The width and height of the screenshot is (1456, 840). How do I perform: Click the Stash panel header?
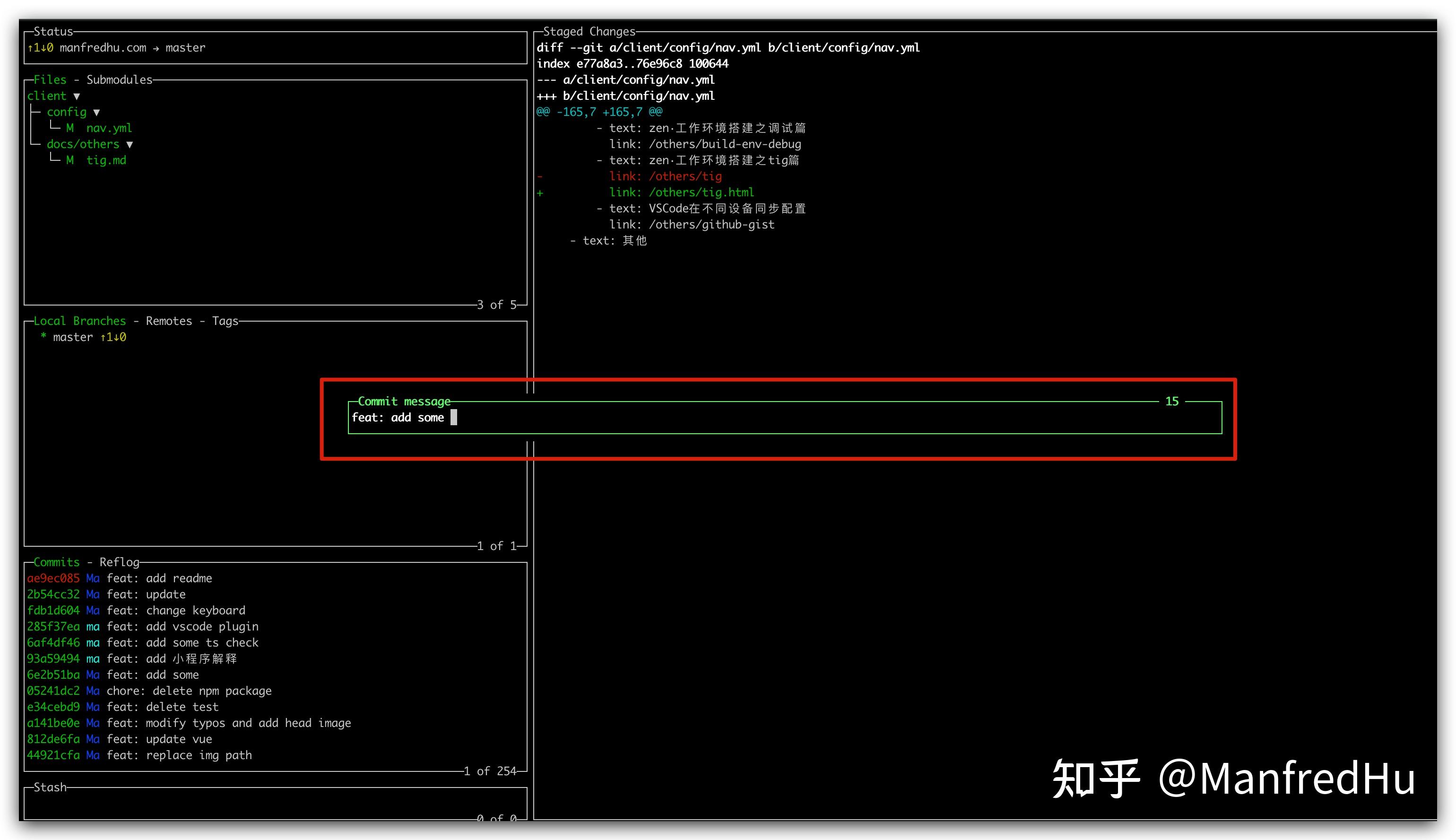49,787
